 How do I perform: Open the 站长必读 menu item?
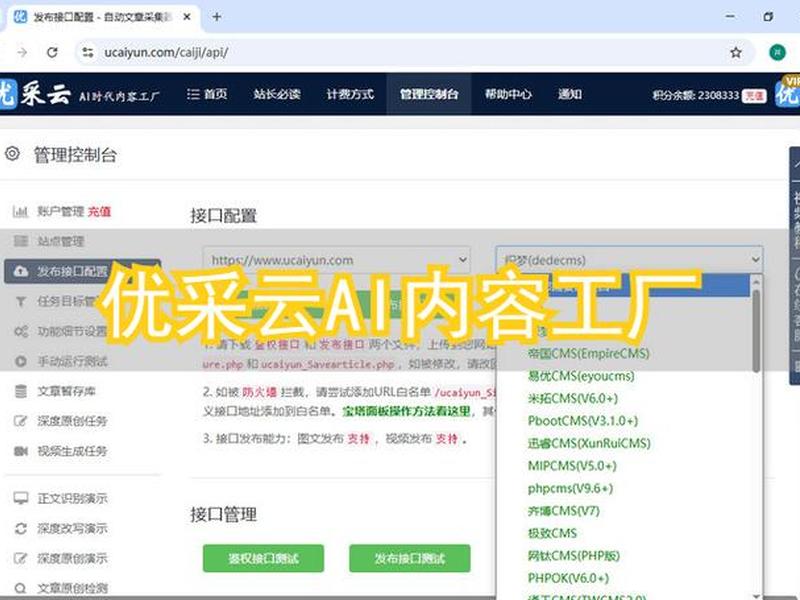[277, 94]
